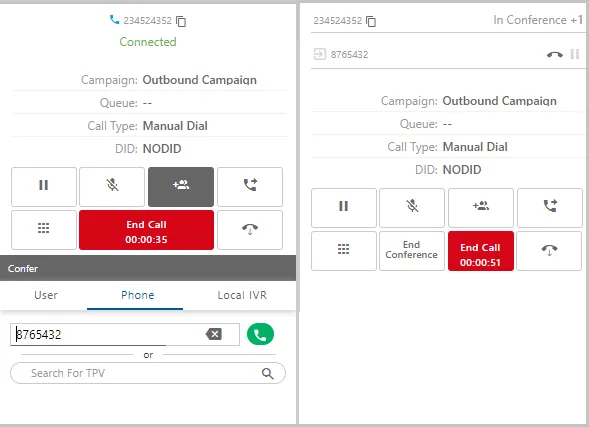Click the Confer header bar
This screenshot has height=427, width=589.
pyautogui.click(x=148, y=268)
